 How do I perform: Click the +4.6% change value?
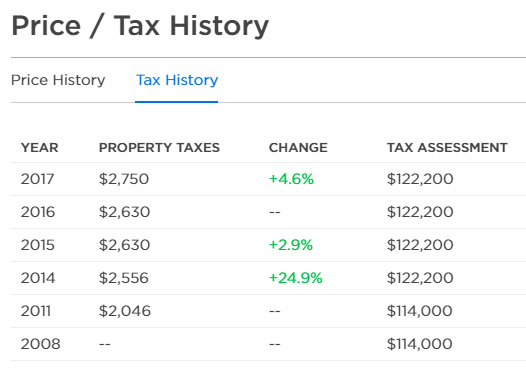[x=291, y=179]
